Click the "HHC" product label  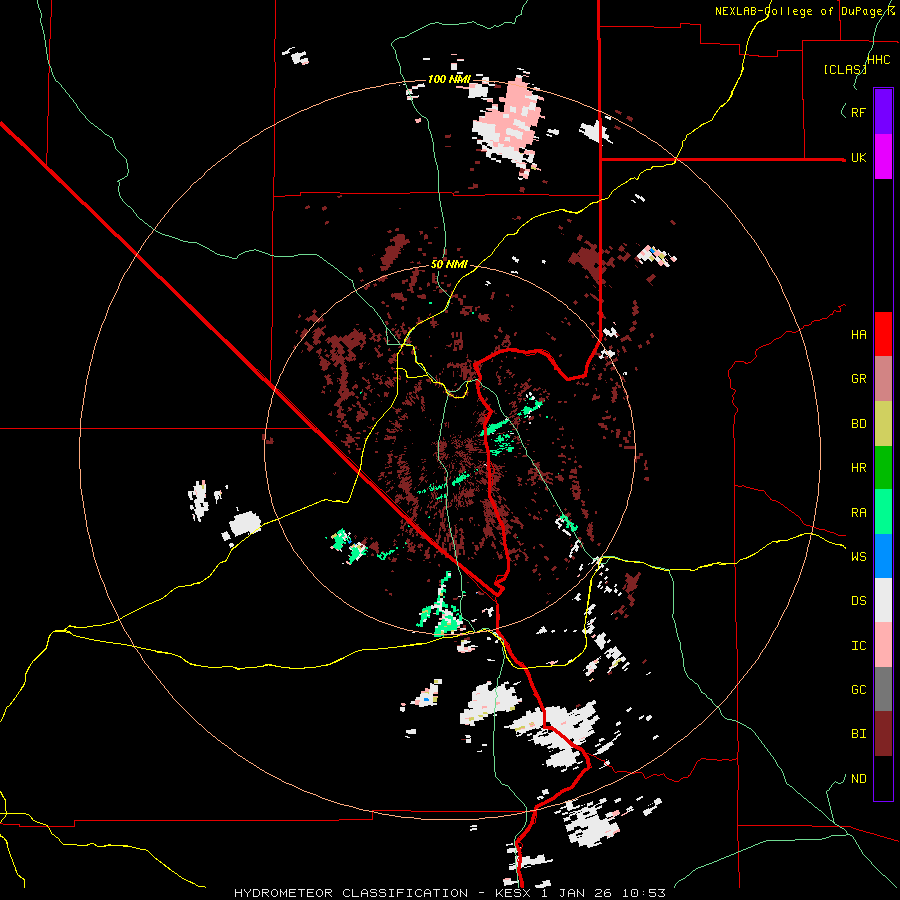coord(878,60)
